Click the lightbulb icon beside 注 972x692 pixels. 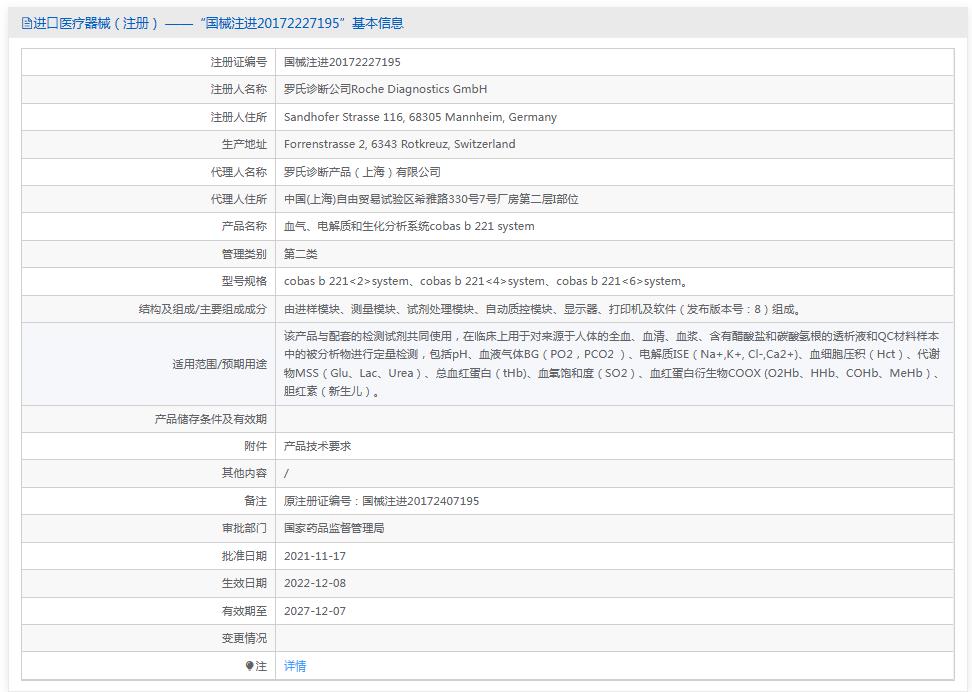[249, 666]
